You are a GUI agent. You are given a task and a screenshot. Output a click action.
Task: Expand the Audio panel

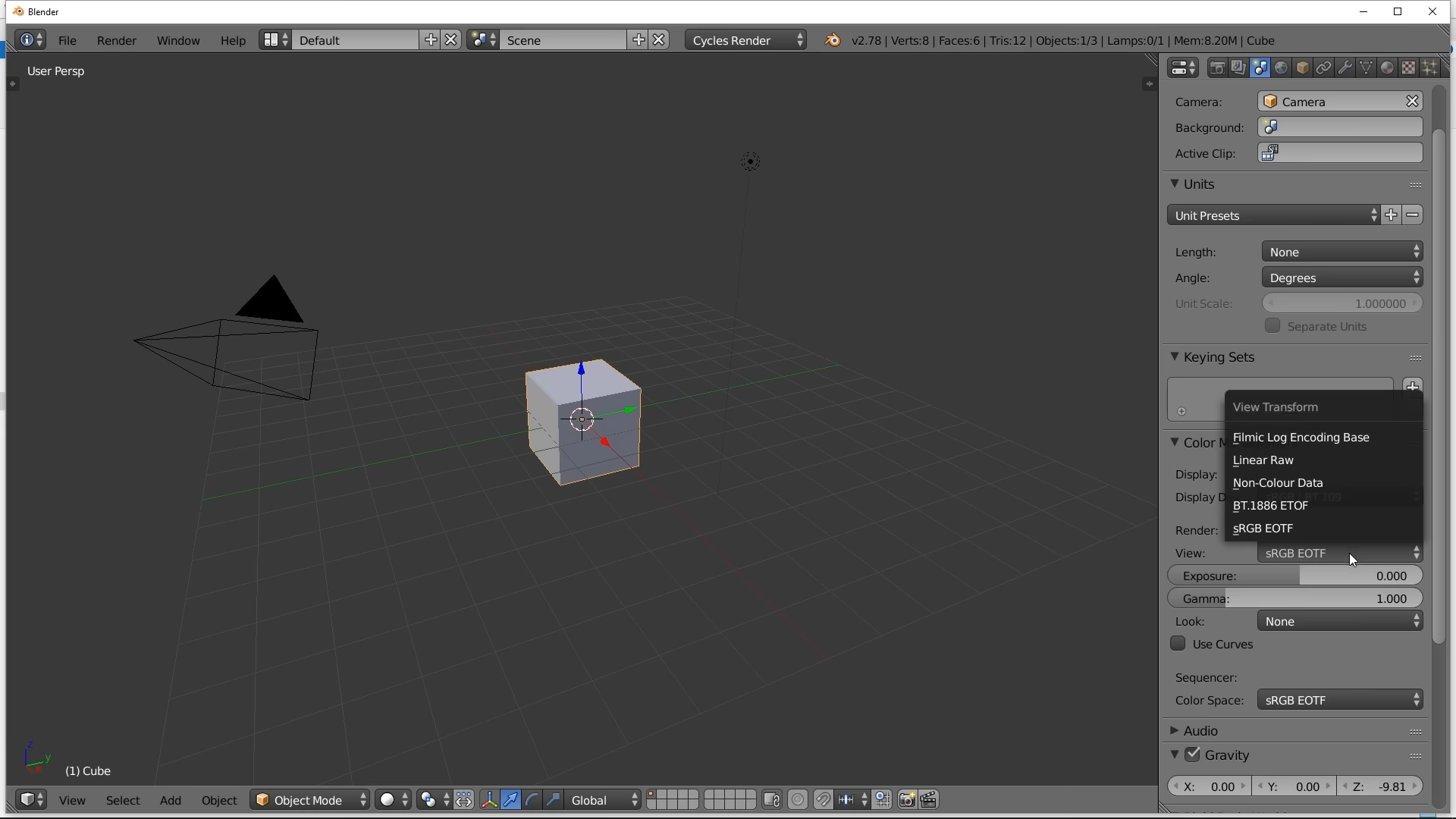tap(1201, 731)
